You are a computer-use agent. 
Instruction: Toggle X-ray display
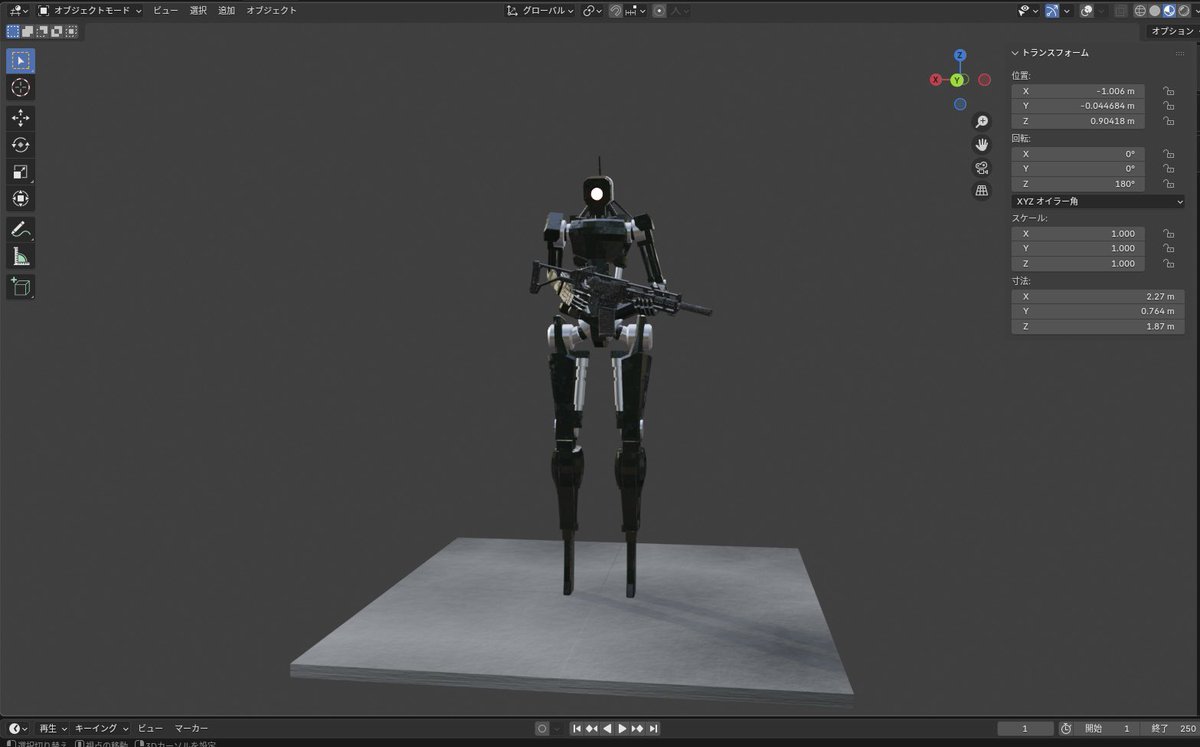coord(1120,11)
